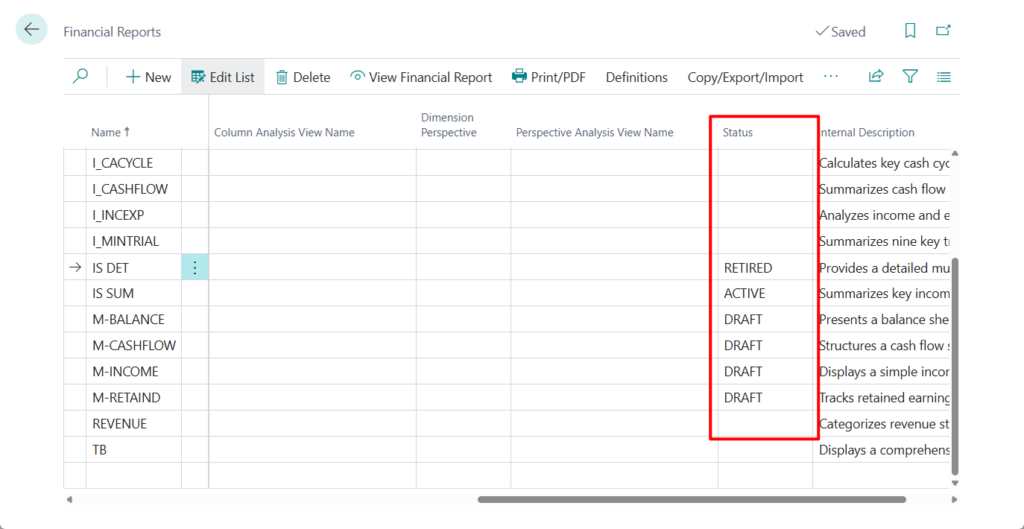Click the back arrow button
The width and height of the screenshot is (1024, 529).
[x=32, y=30]
